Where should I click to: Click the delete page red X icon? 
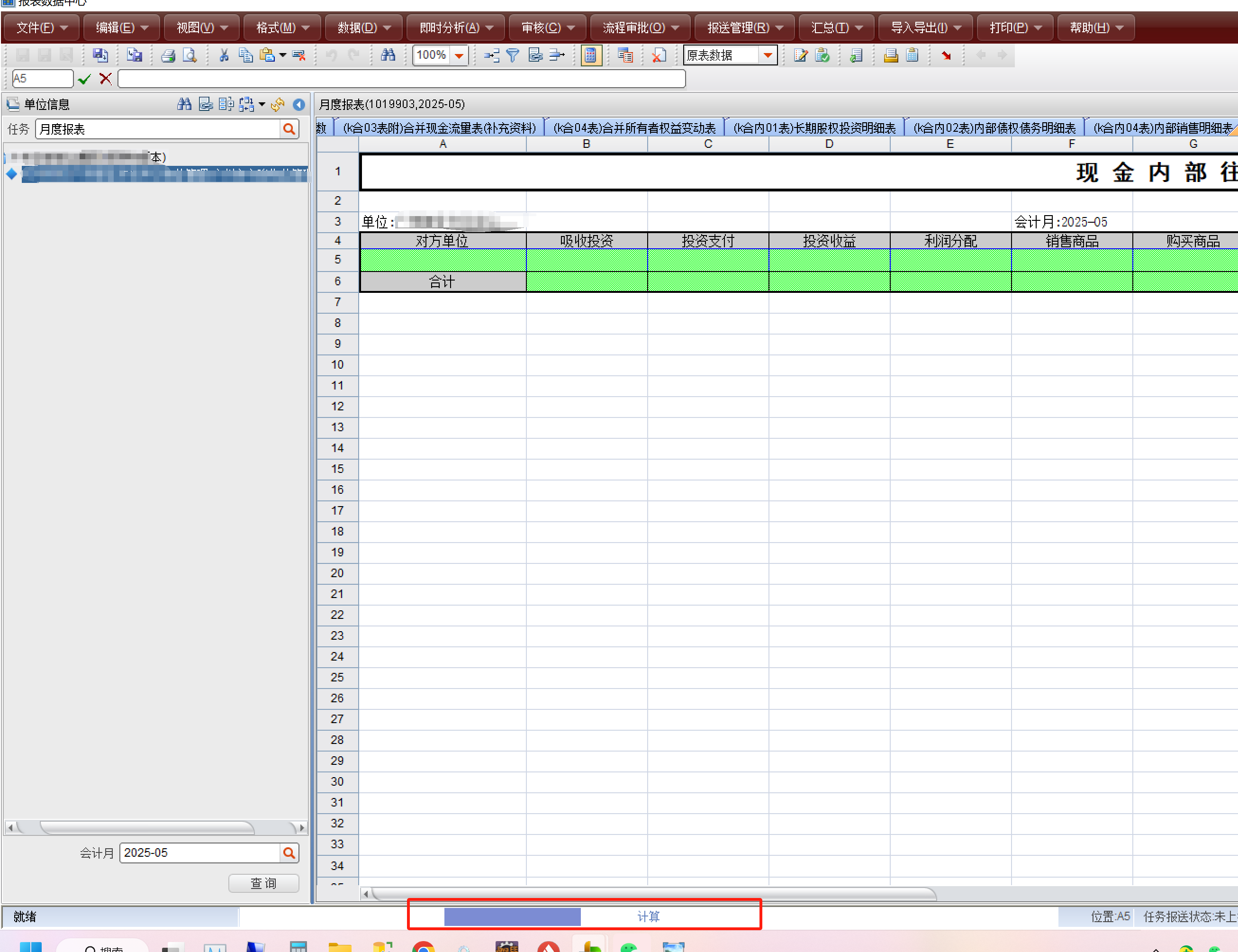(x=659, y=55)
